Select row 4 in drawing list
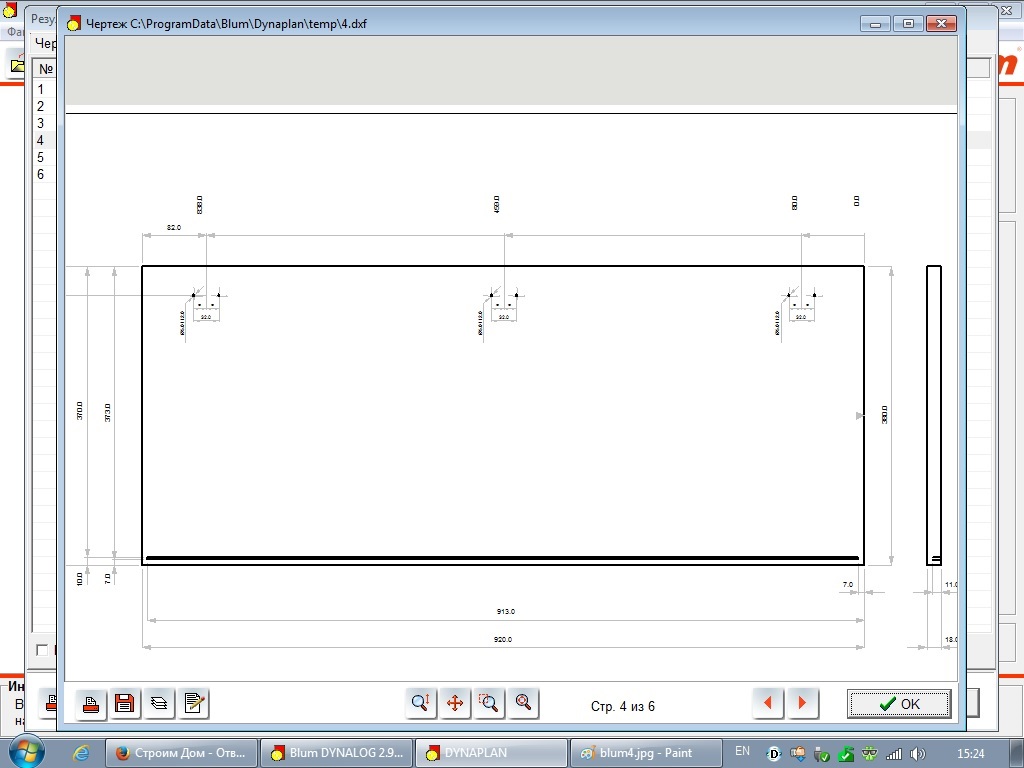The width and height of the screenshot is (1024, 768). click(44, 140)
